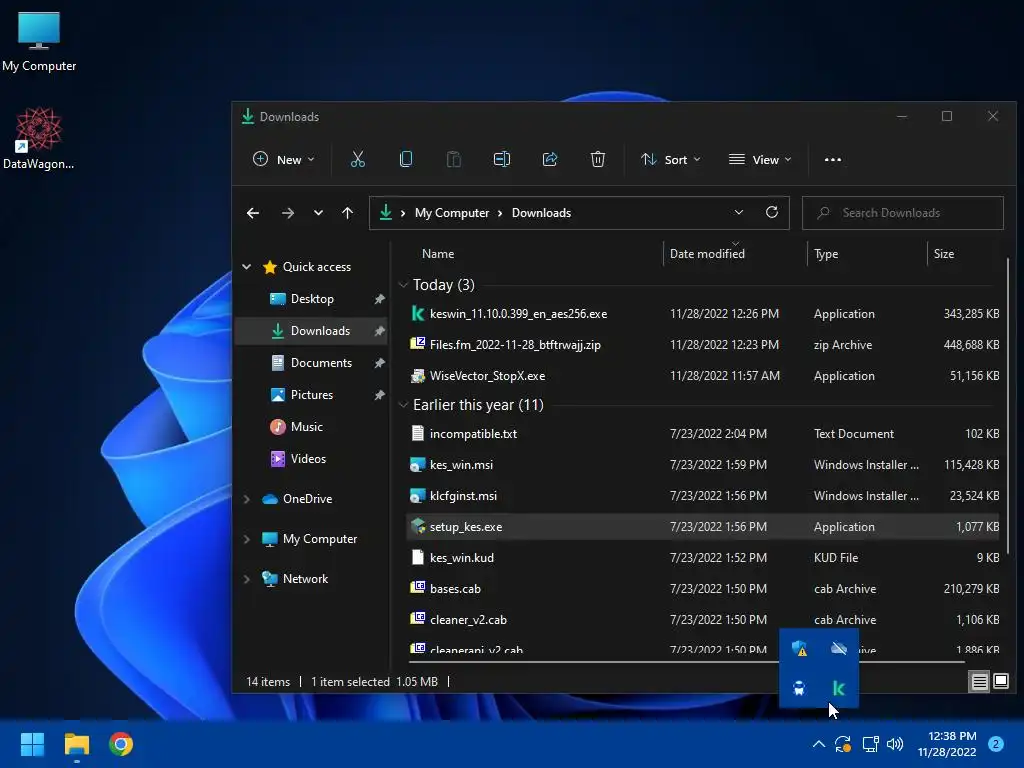
Task: Expand the My Computer tree node
Action: (247, 539)
